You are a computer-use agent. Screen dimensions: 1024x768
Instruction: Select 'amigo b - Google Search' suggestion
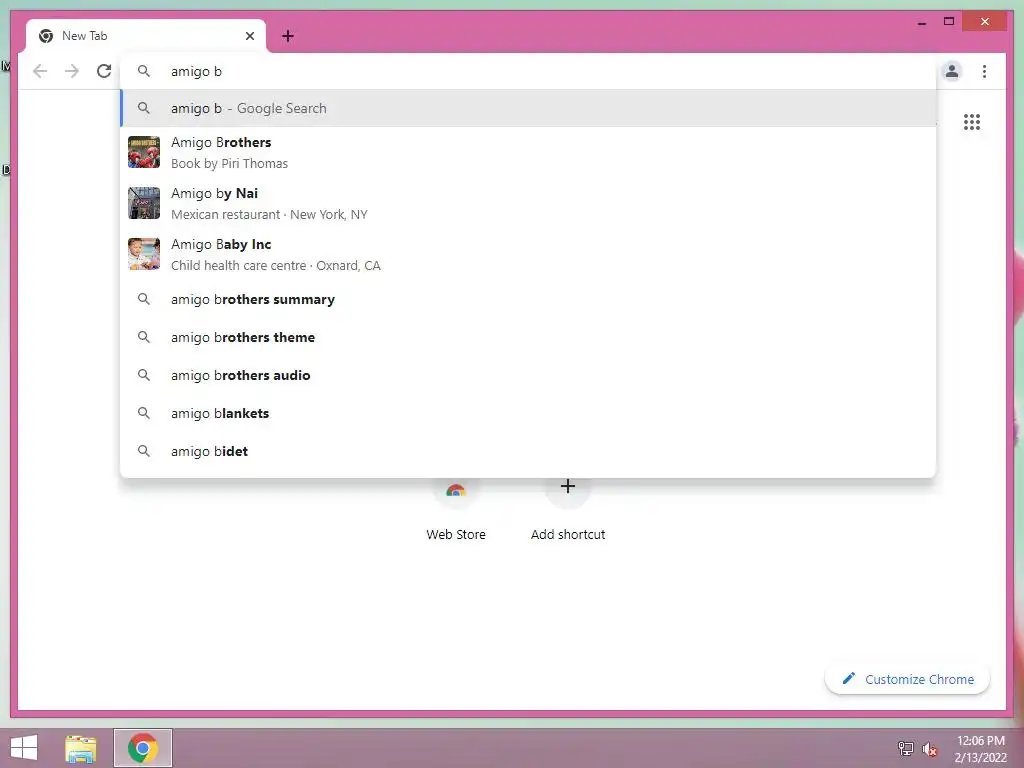[x=528, y=108]
